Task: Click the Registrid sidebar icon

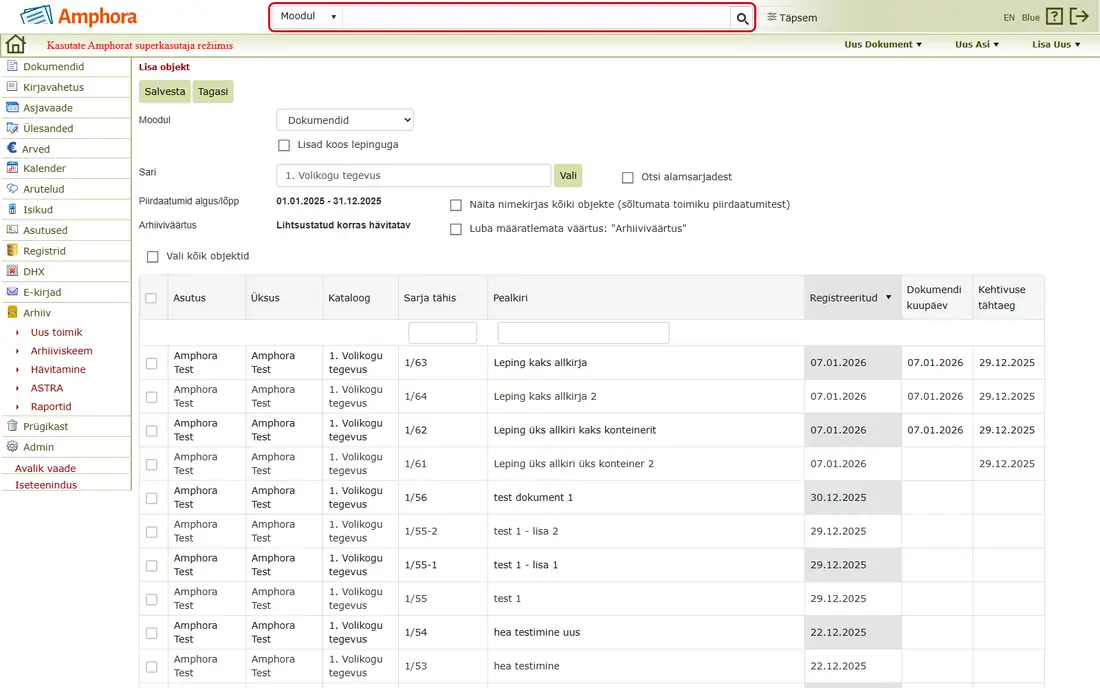Action: coord(12,250)
